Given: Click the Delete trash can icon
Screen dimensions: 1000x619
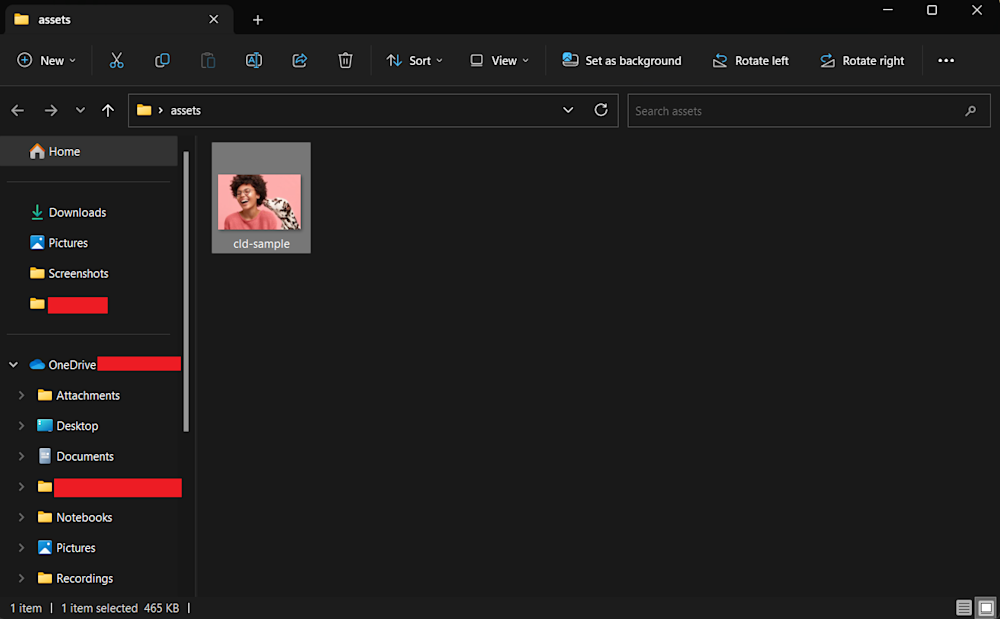Looking at the screenshot, I should (x=345, y=61).
